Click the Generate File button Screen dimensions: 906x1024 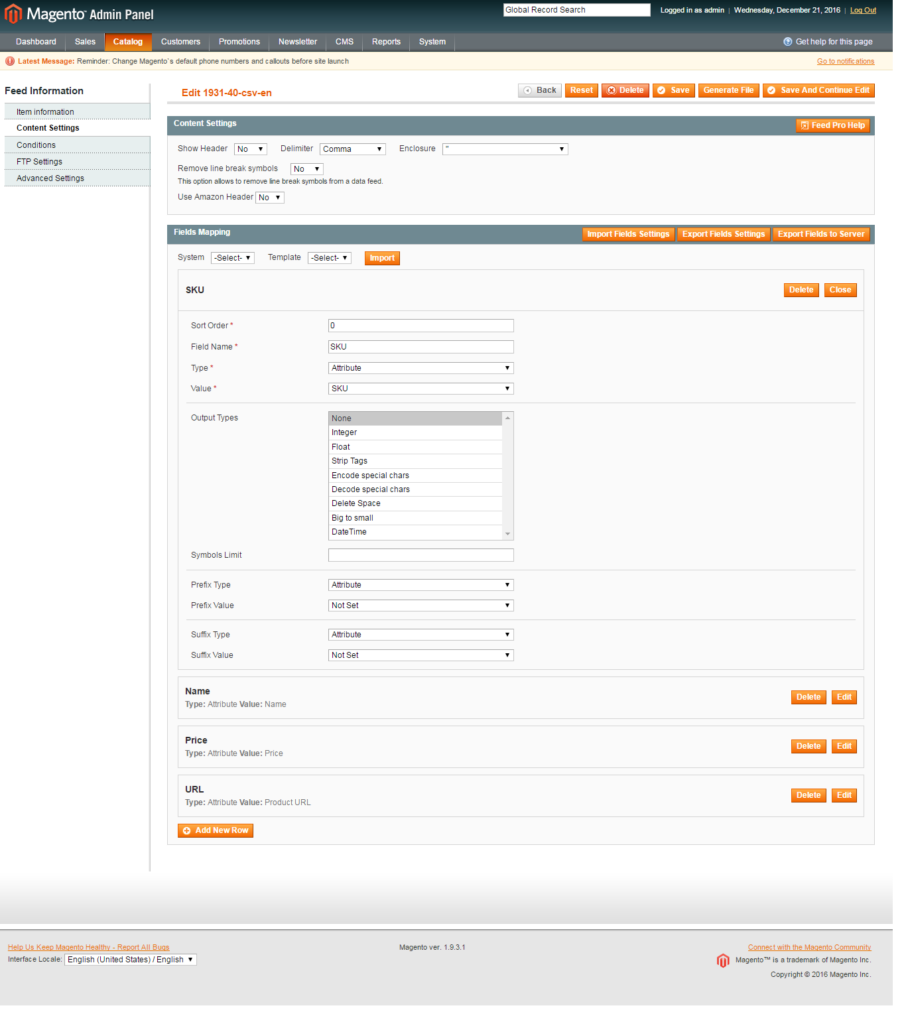point(728,91)
